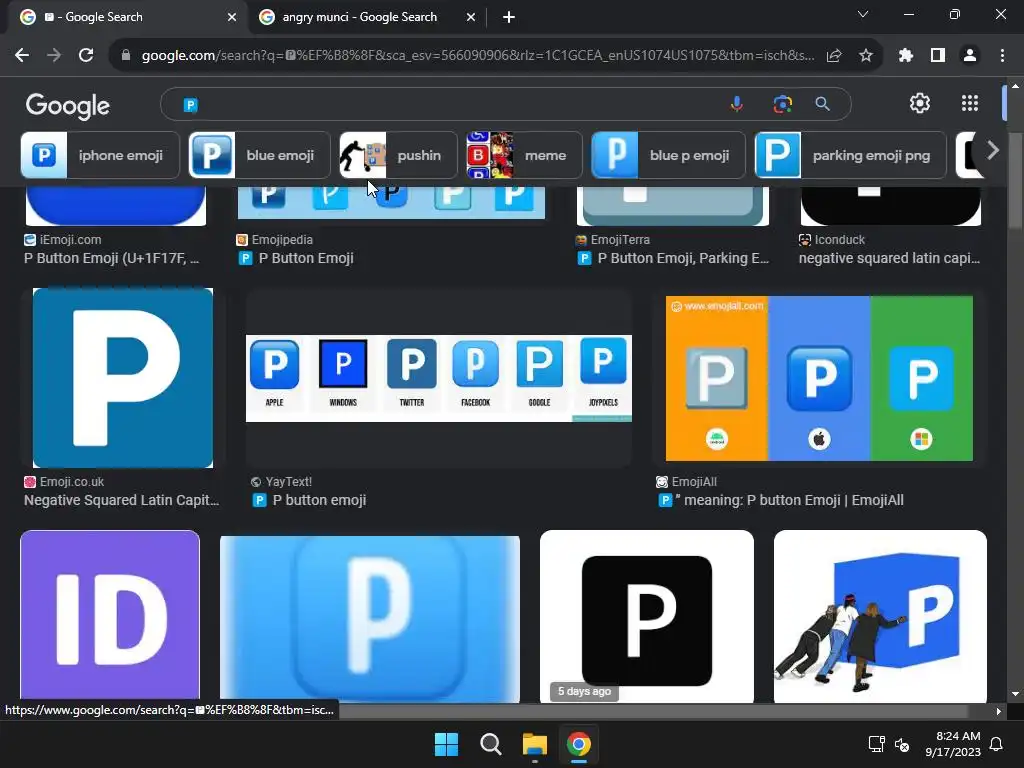Reload the current page
The image size is (1024, 768).
[86, 56]
